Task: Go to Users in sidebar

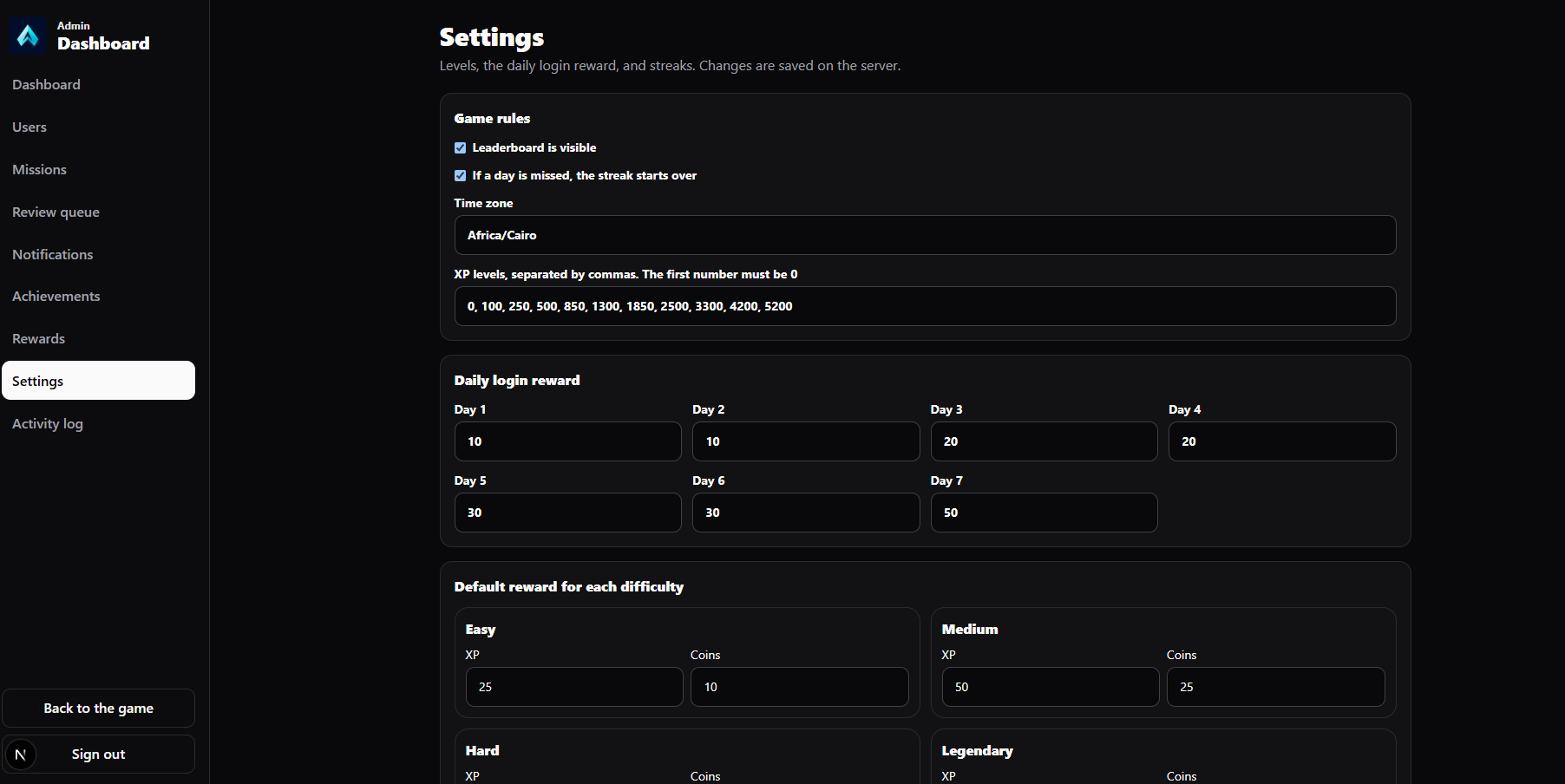Action: [98, 127]
